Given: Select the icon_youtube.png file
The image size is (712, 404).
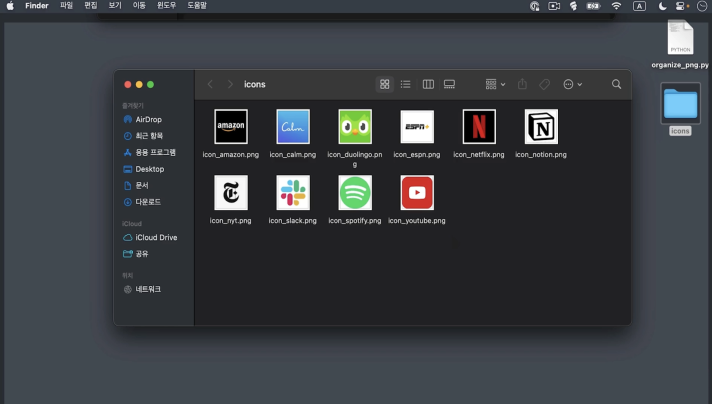Looking at the screenshot, I should pyautogui.click(x=417, y=192).
